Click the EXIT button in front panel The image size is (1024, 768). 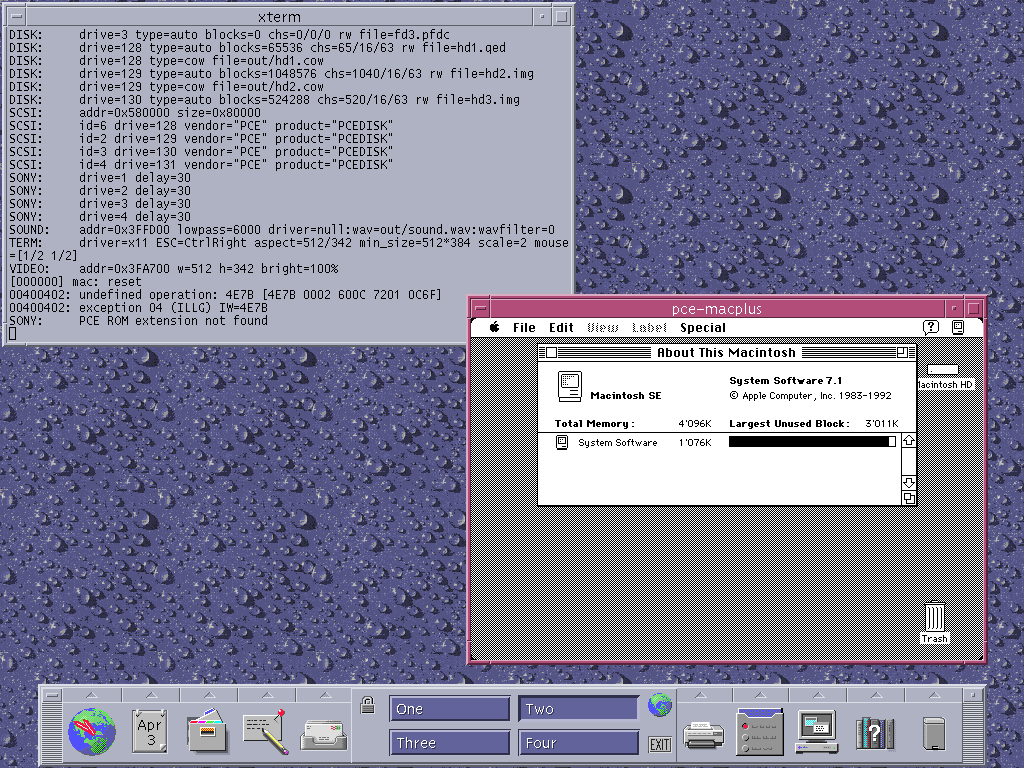(x=660, y=744)
